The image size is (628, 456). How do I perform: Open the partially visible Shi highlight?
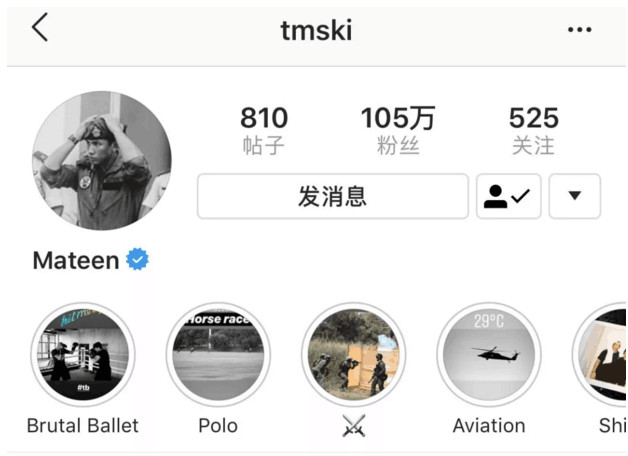pyautogui.click(x=600, y=355)
